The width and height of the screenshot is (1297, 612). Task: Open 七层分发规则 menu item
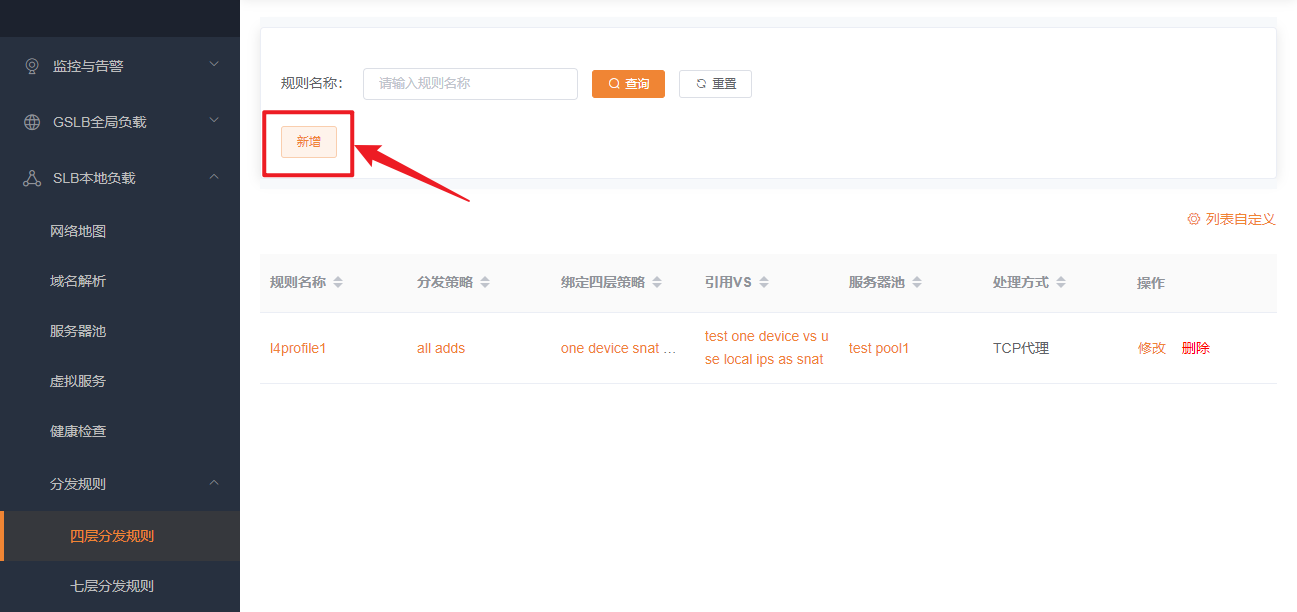[112, 586]
